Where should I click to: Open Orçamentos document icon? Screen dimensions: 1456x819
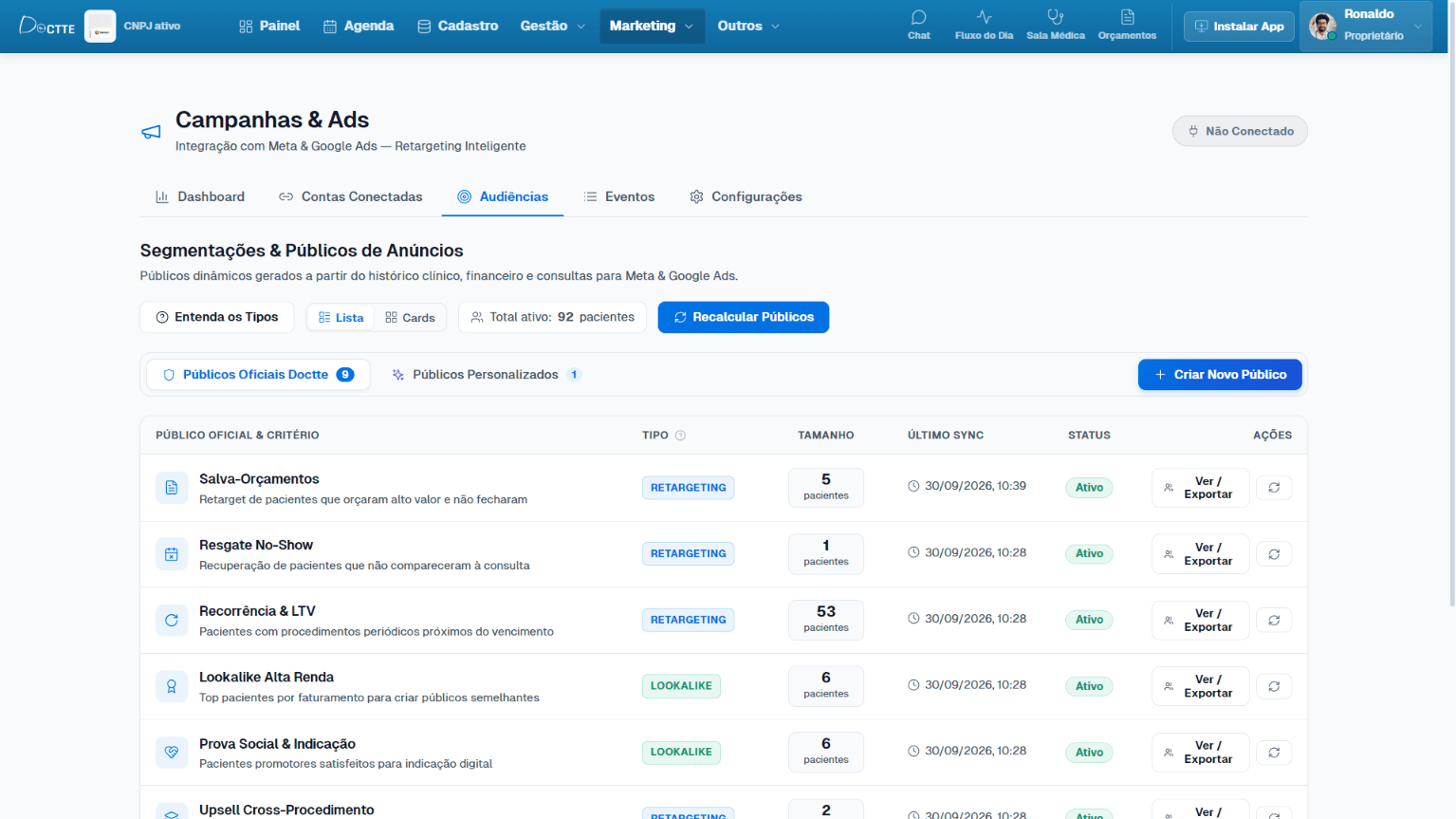[1127, 26]
